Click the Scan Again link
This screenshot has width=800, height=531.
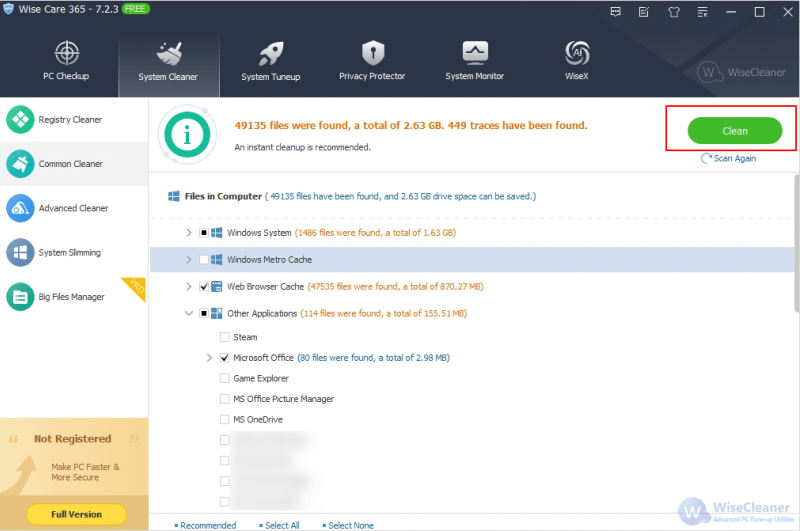click(735, 159)
